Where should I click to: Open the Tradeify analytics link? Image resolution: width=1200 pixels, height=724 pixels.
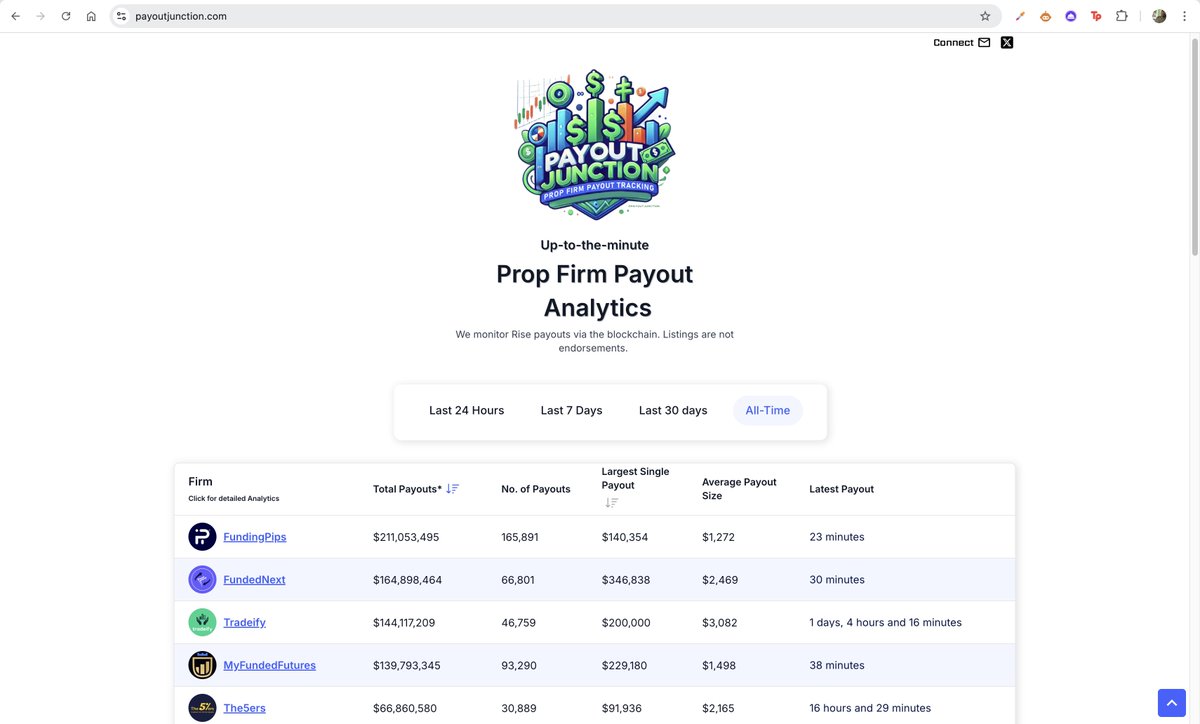[244, 622]
